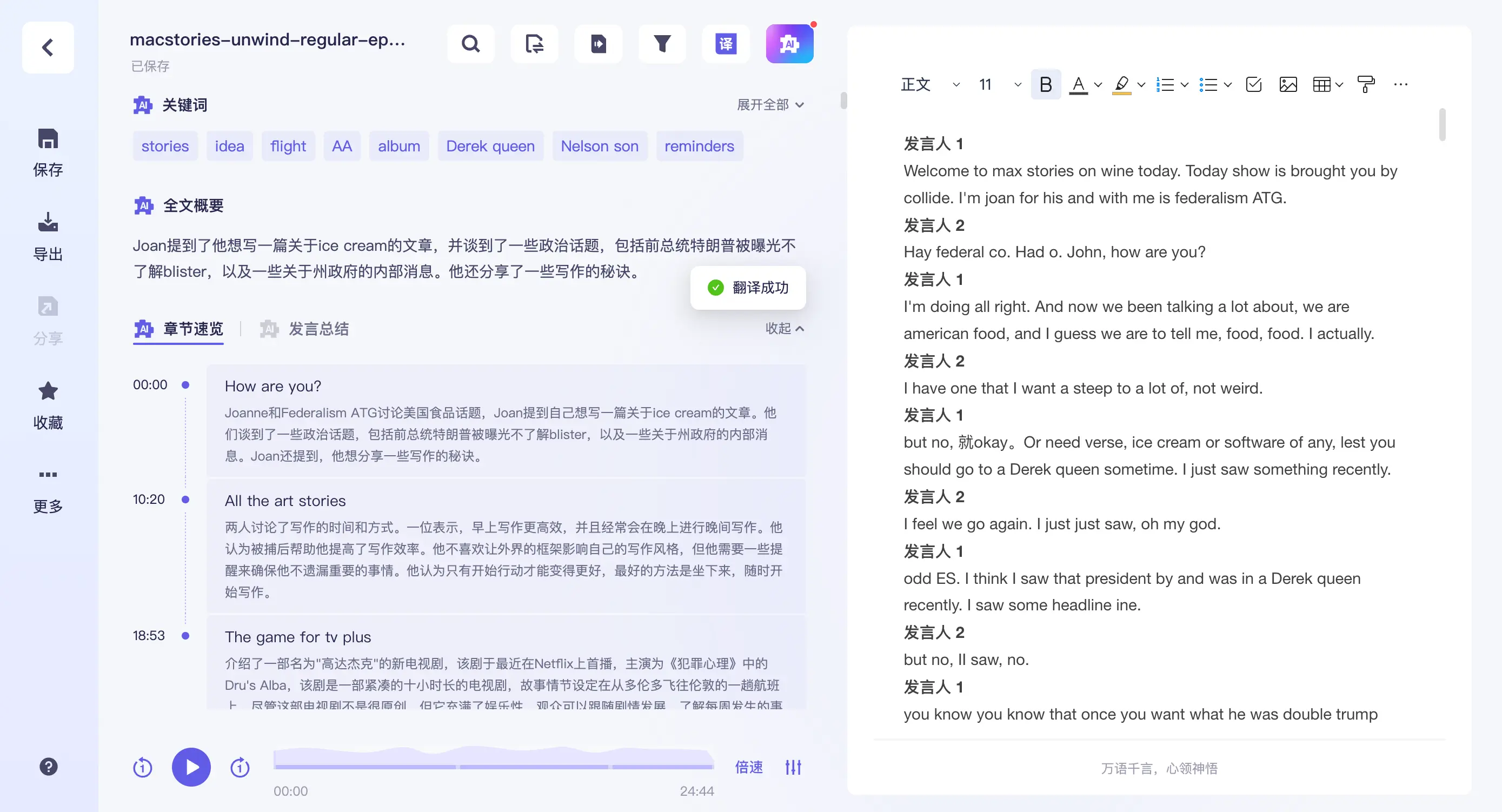Open audio equalizer settings sliders icon
The image size is (1502, 812).
tap(793, 767)
